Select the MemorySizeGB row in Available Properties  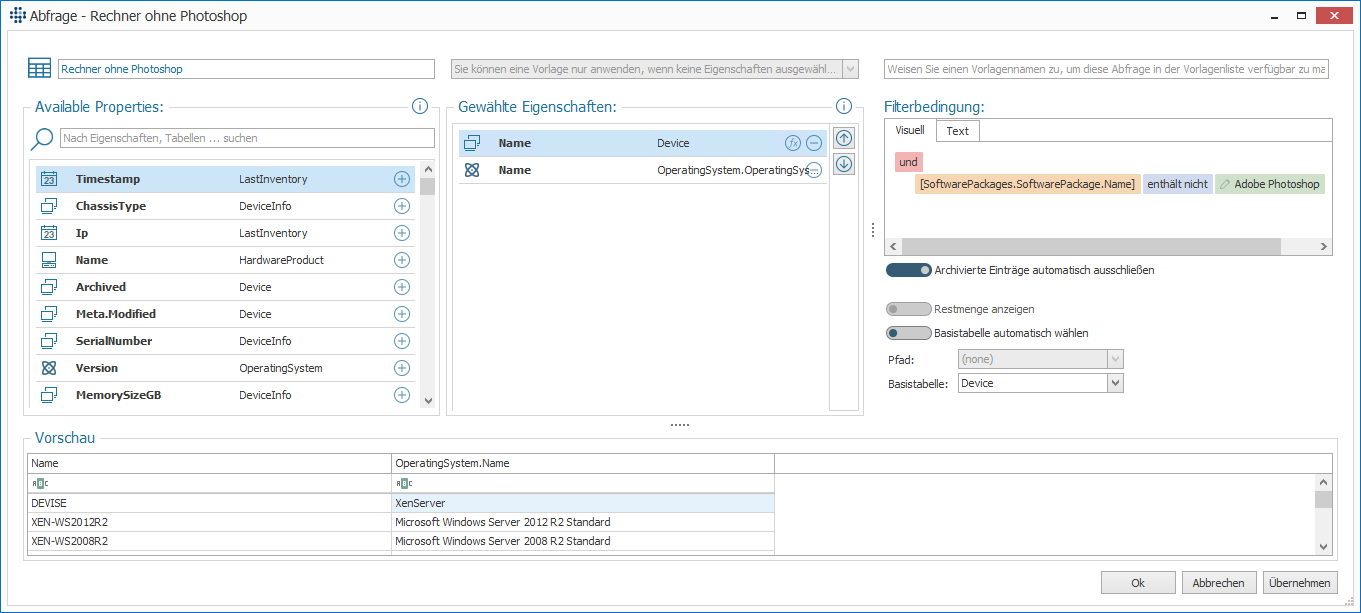click(225, 395)
